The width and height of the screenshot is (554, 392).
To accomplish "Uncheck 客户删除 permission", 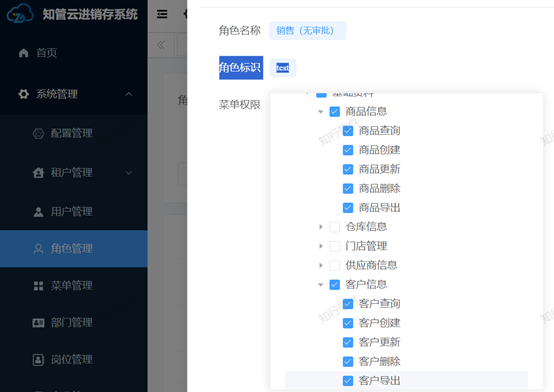I will [x=348, y=361].
